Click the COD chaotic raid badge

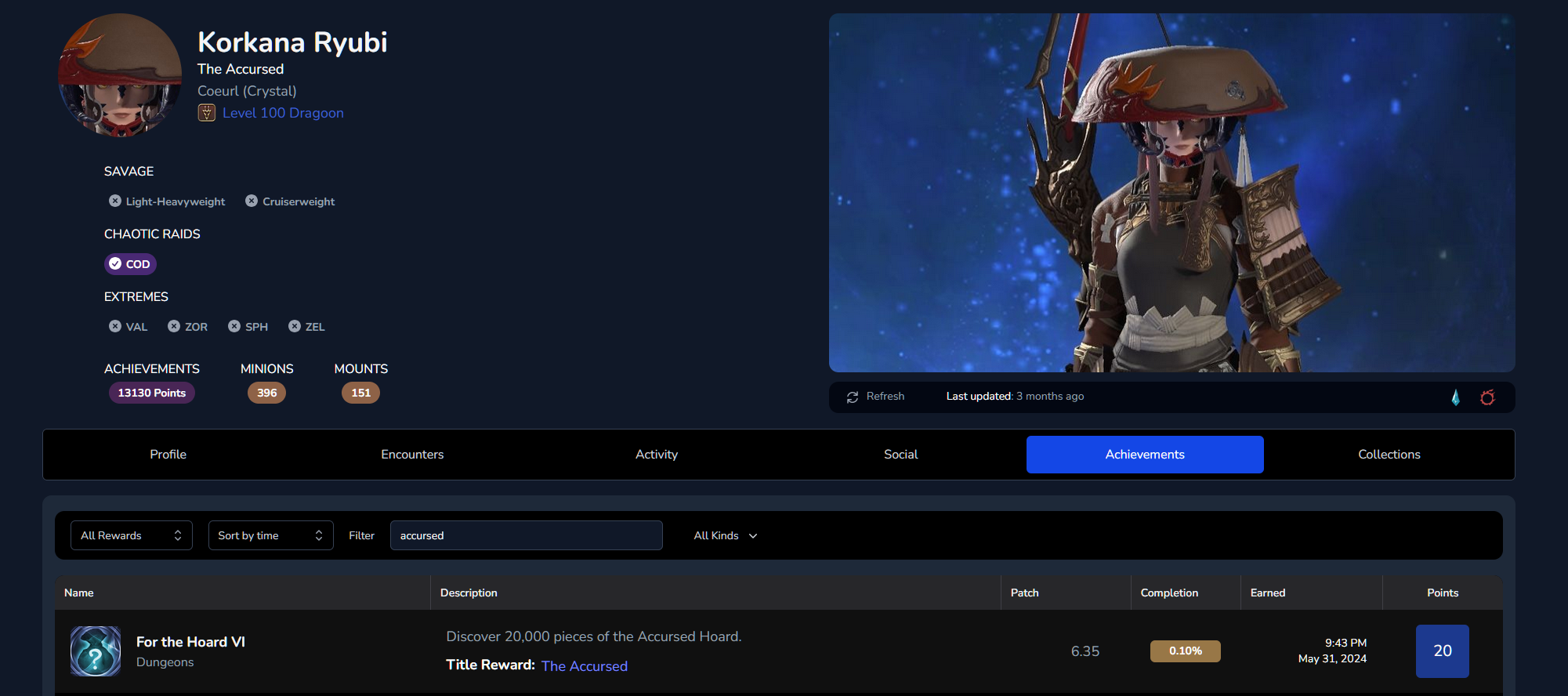131,264
